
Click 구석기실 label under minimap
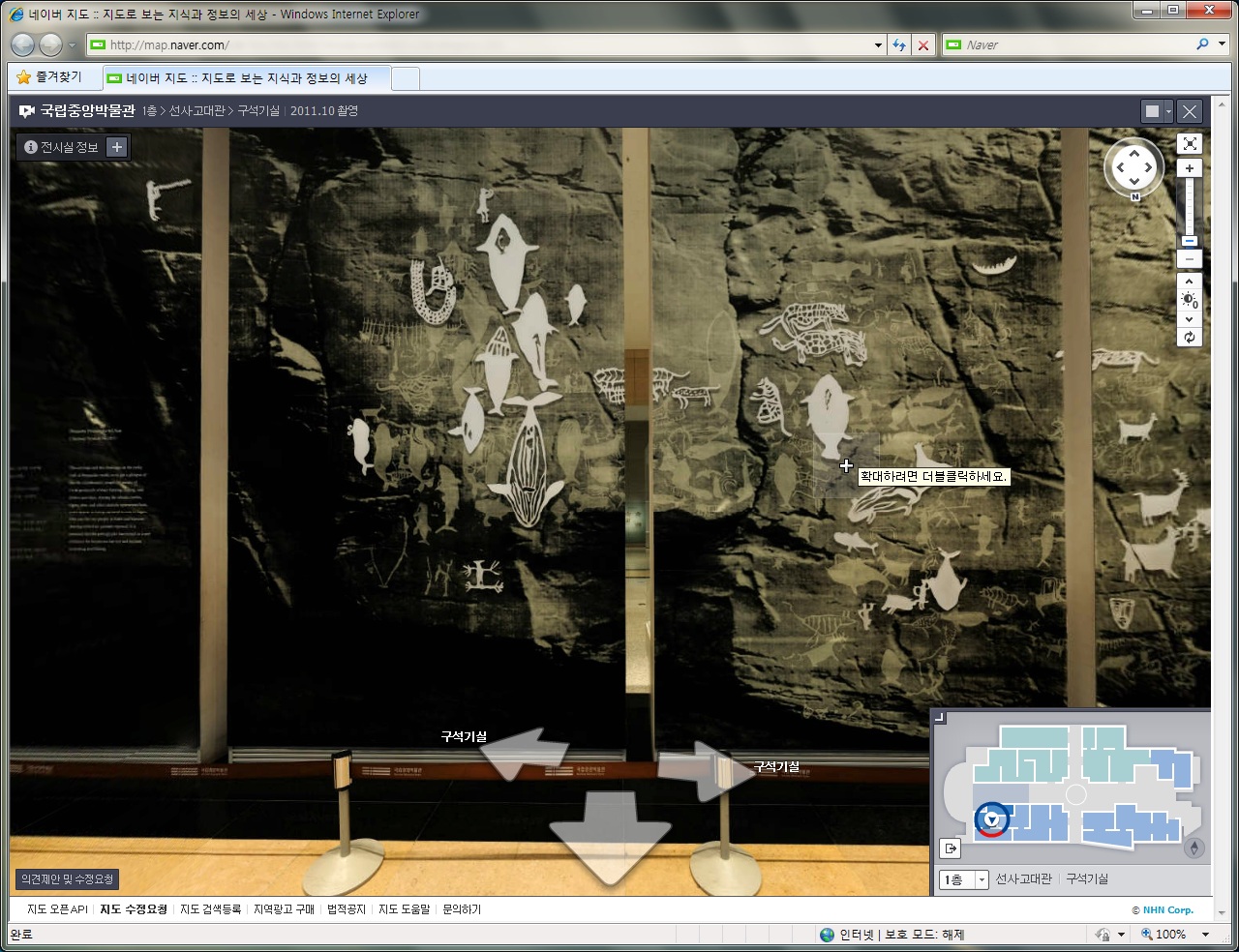pos(1087,879)
